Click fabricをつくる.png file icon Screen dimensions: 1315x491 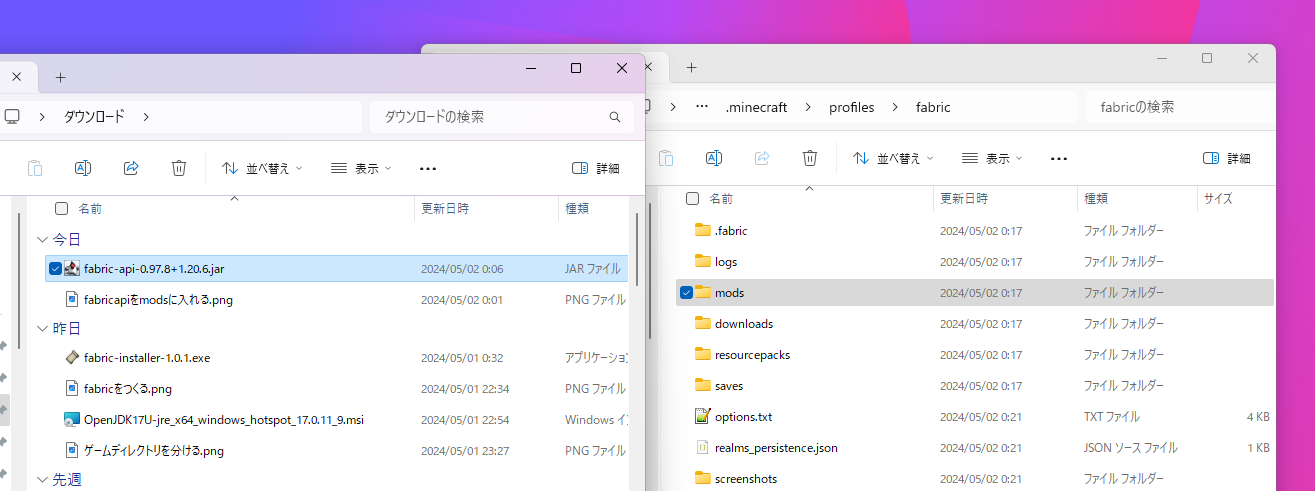[x=72, y=388]
